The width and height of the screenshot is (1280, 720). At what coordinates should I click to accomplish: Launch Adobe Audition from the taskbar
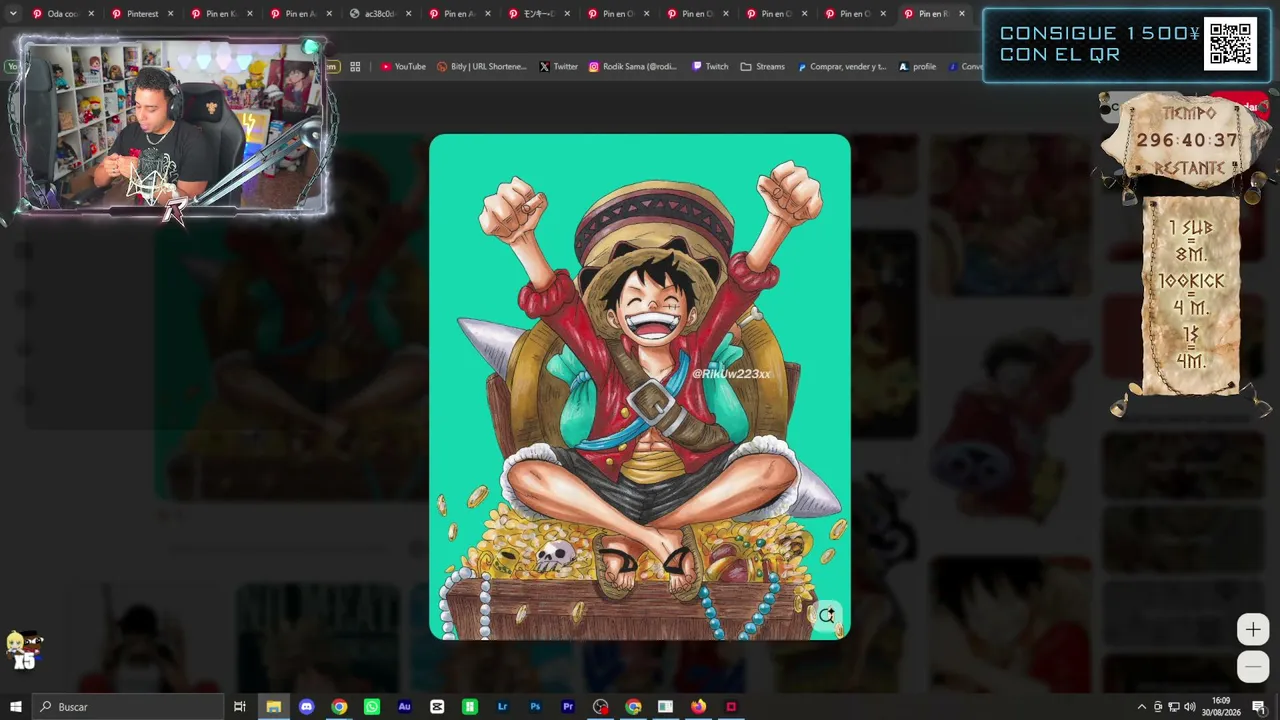[x=404, y=707]
